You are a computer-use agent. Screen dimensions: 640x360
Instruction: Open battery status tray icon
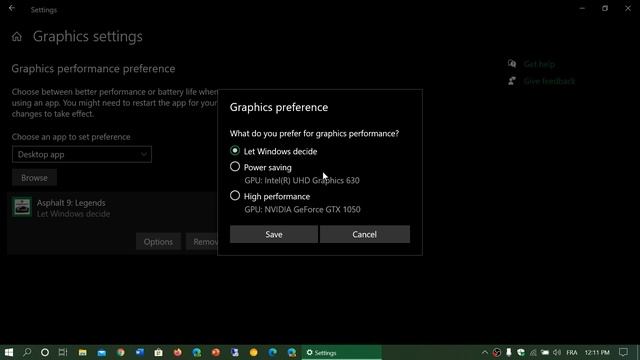[545, 352]
